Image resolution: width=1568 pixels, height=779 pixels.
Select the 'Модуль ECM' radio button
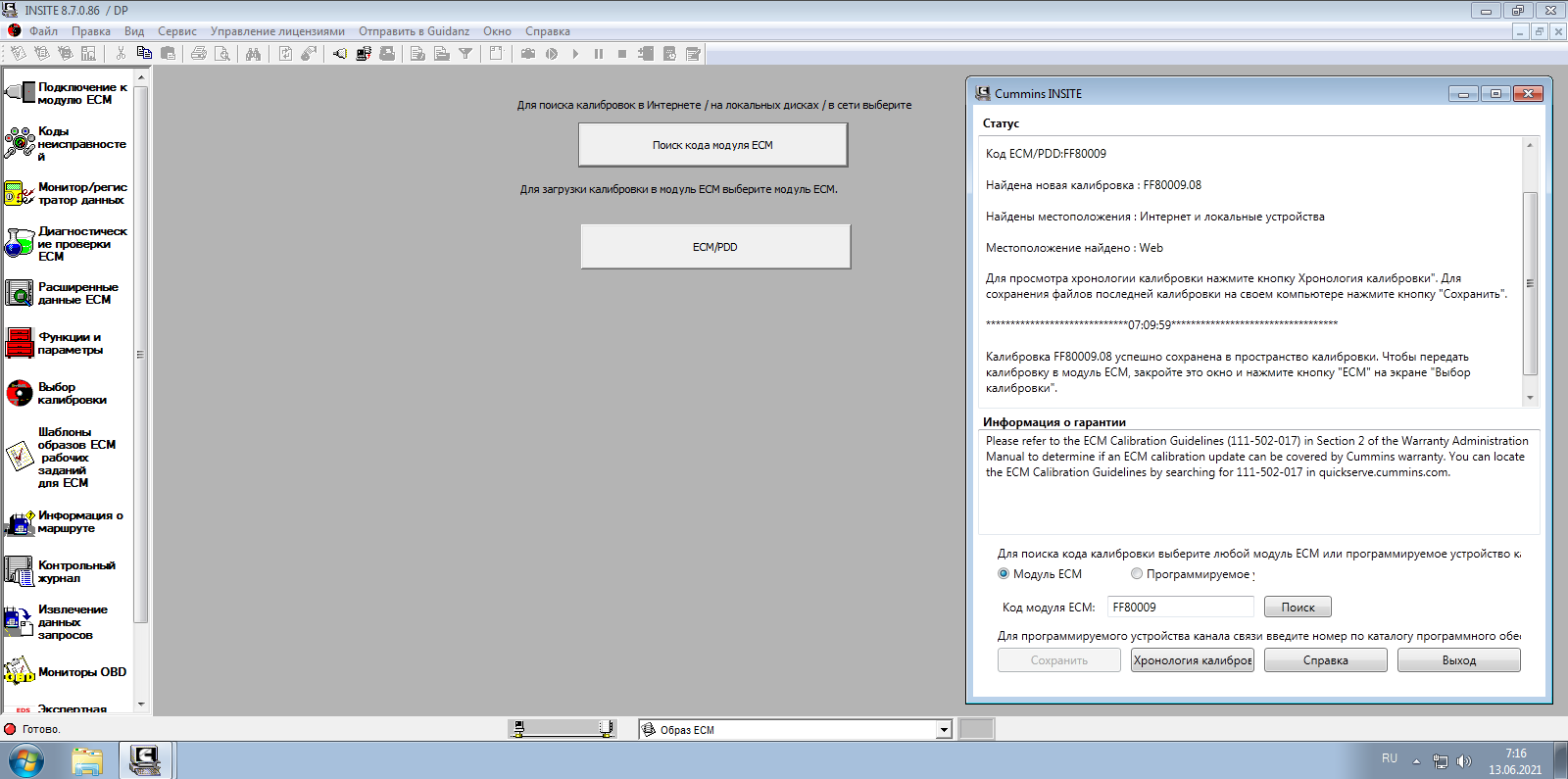click(x=1004, y=574)
